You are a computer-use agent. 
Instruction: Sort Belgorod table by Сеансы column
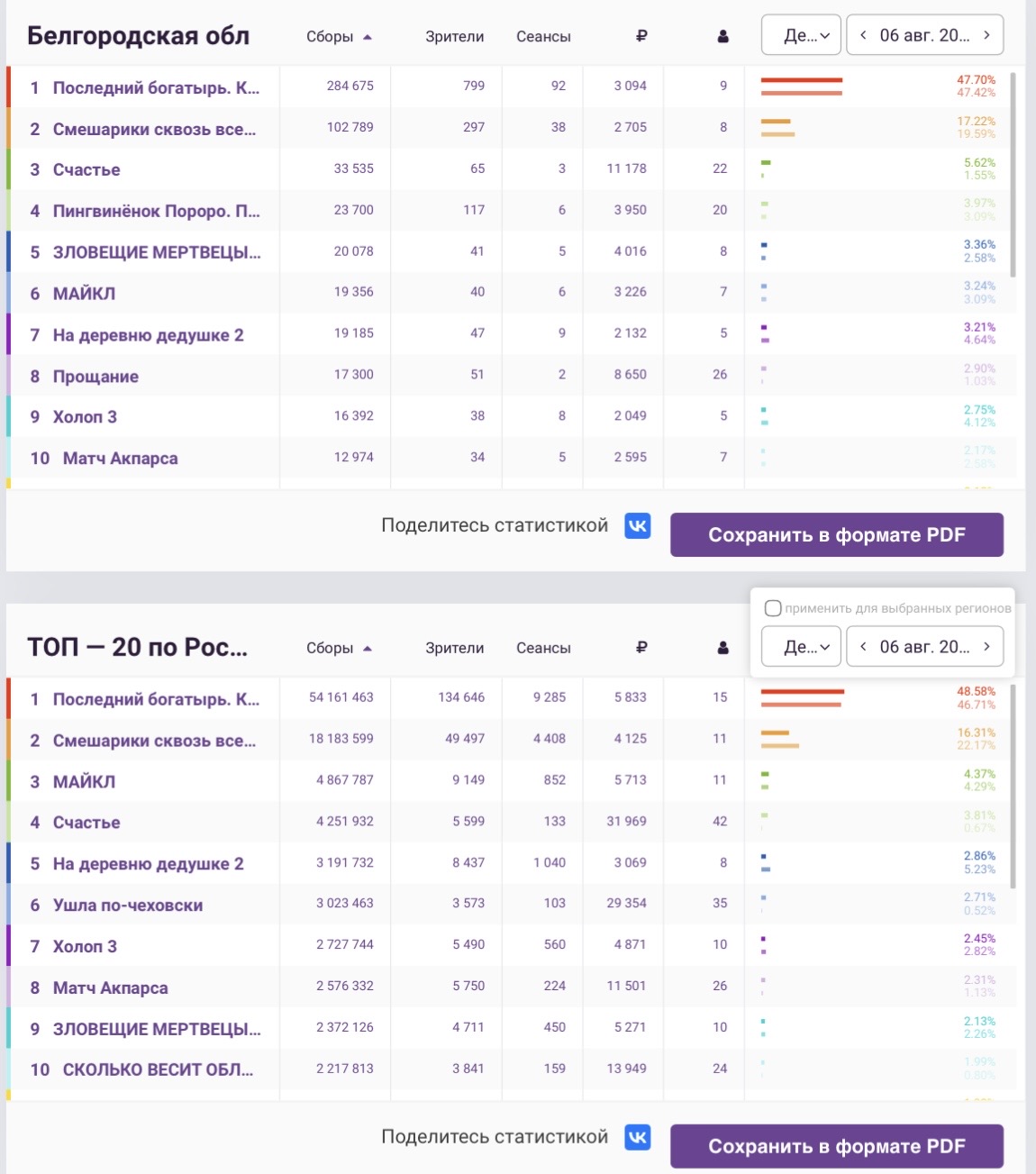(543, 37)
